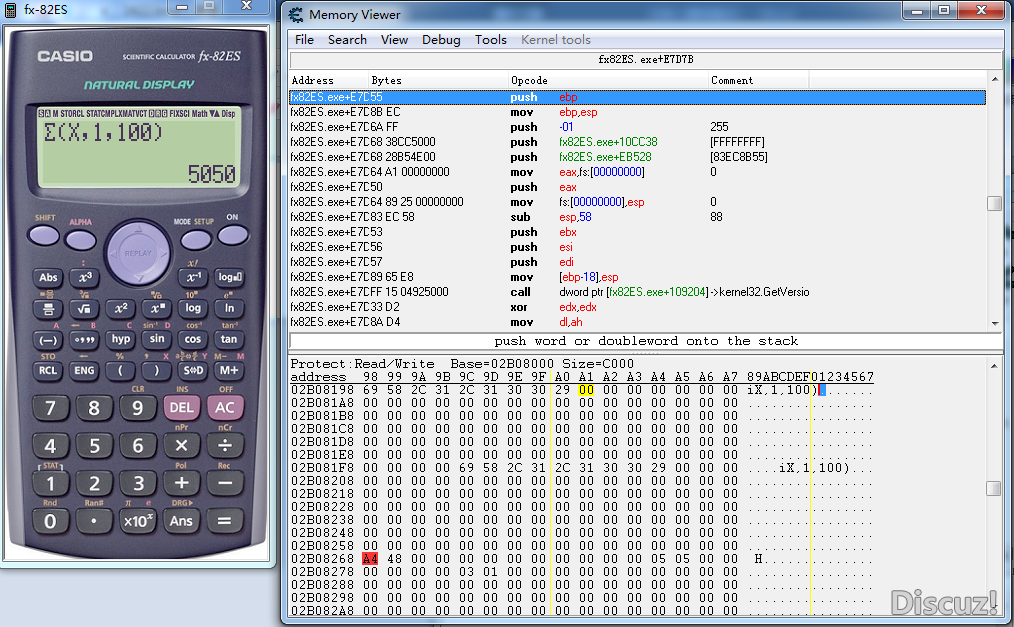Click the log key
This screenshot has height=627, width=1014.
193,308
